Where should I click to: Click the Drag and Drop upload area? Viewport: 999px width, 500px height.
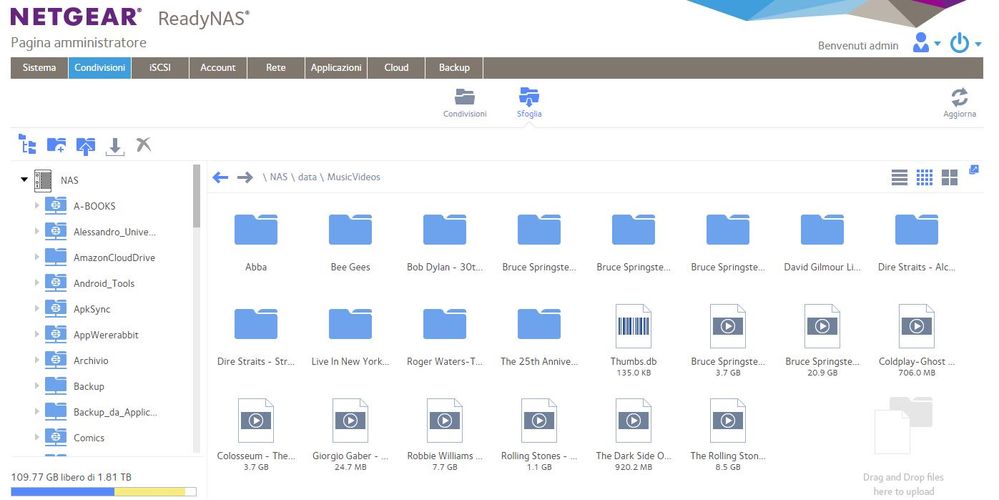903,446
